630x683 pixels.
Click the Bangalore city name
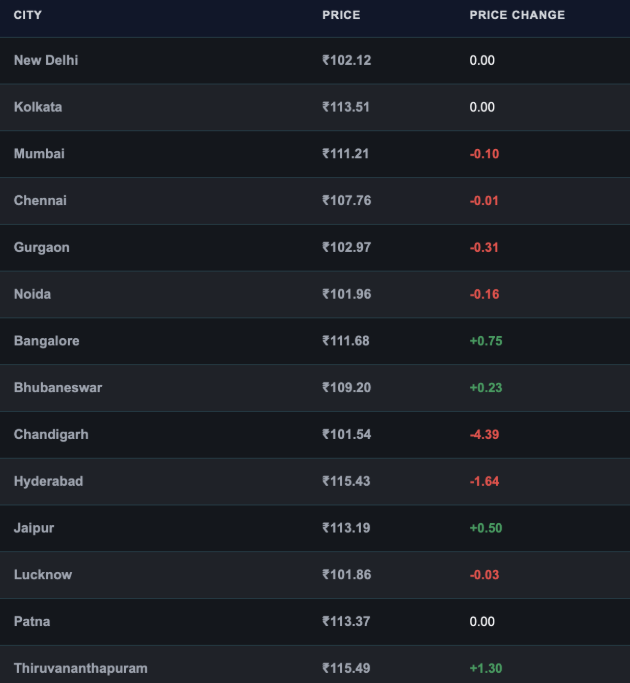[x=47, y=341]
